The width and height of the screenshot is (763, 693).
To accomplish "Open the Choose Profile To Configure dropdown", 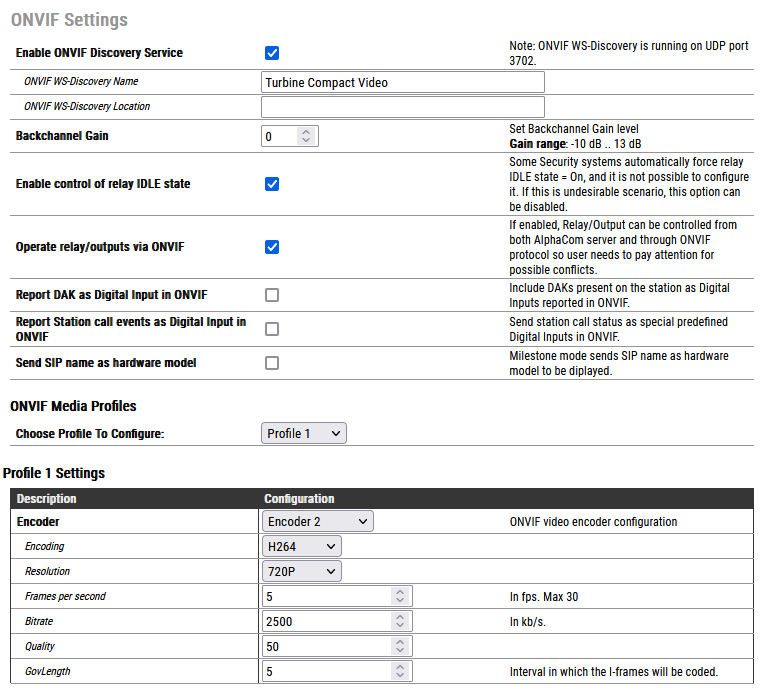I will 304,433.
